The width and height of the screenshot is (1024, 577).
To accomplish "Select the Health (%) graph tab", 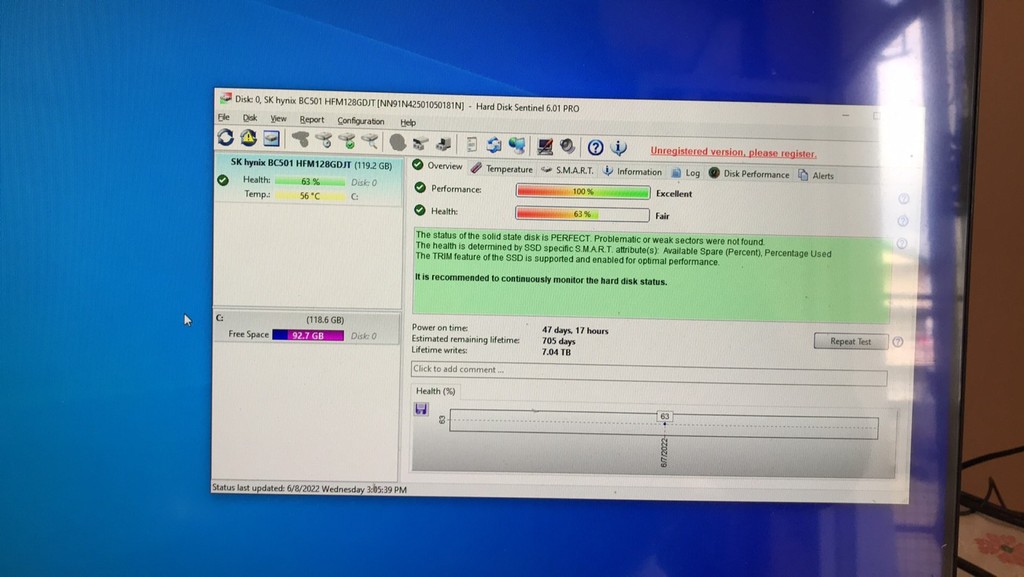I will pyautogui.click(x=436, y=391).
